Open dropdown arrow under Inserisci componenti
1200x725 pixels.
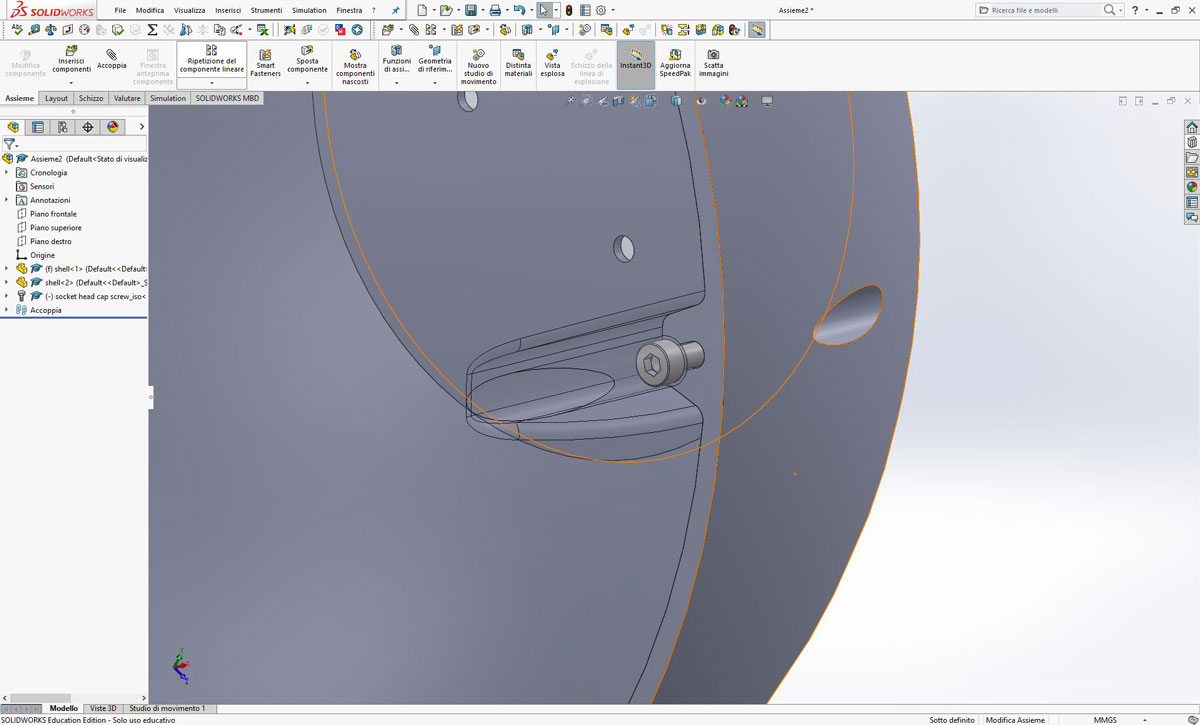(x=71, y=83)
